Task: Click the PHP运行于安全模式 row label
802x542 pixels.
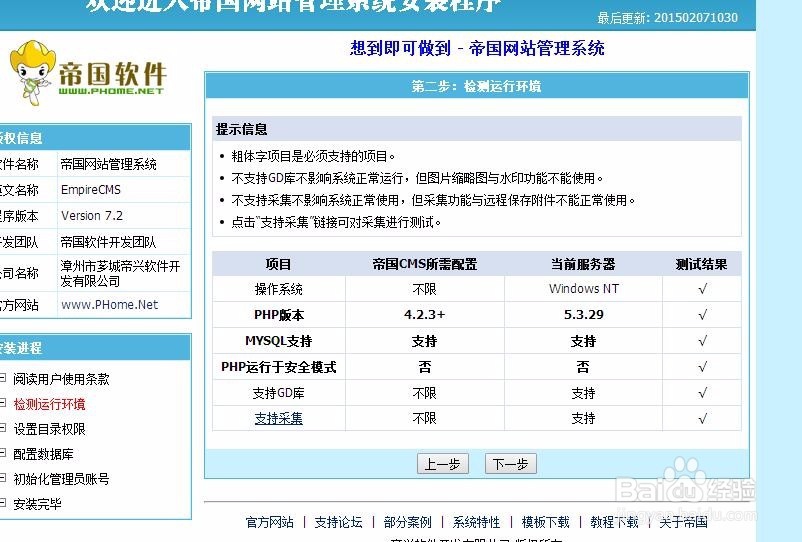Action: coord(279,367)
